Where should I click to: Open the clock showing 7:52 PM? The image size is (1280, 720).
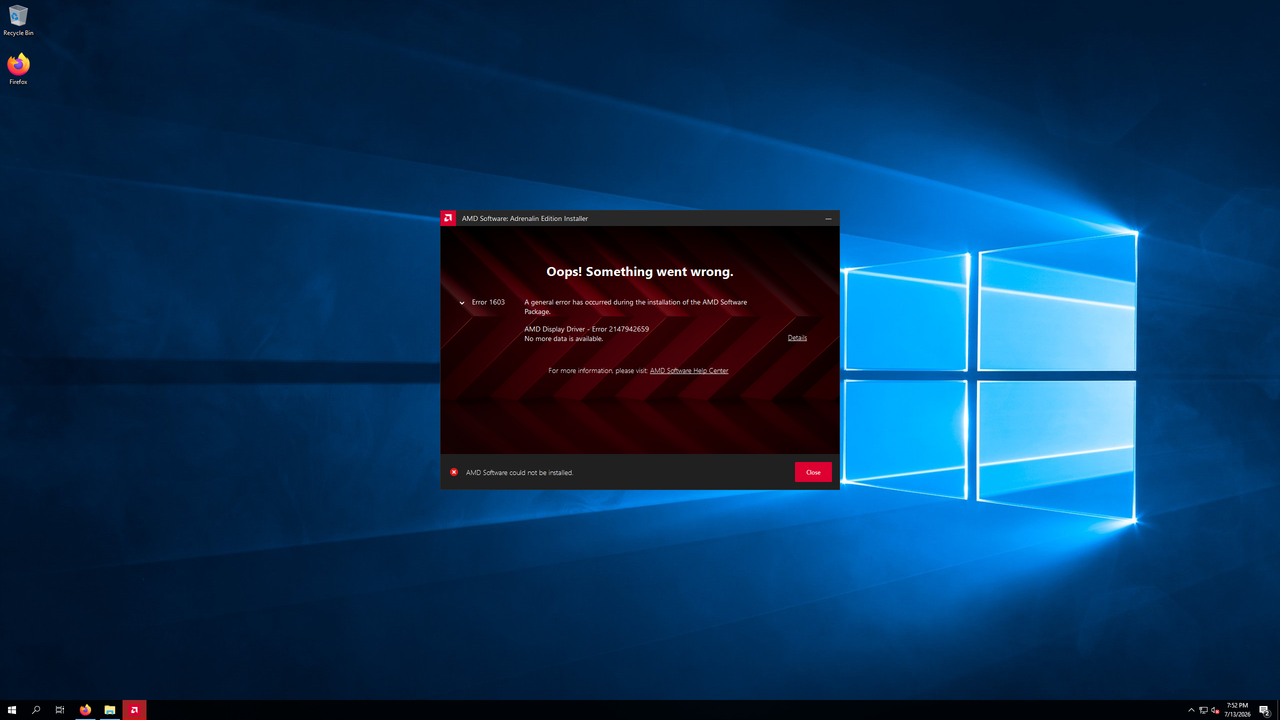coord(1237,710)
